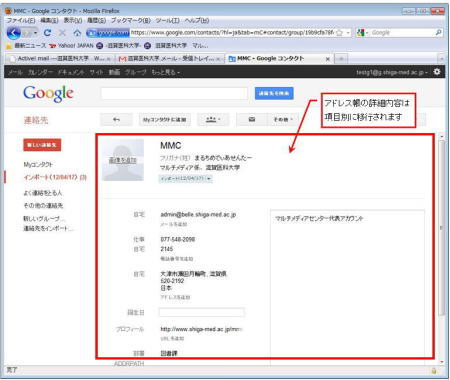The image size is (450, 380).
Task: Open the 履歴 menu
Action: coord(96,20)
